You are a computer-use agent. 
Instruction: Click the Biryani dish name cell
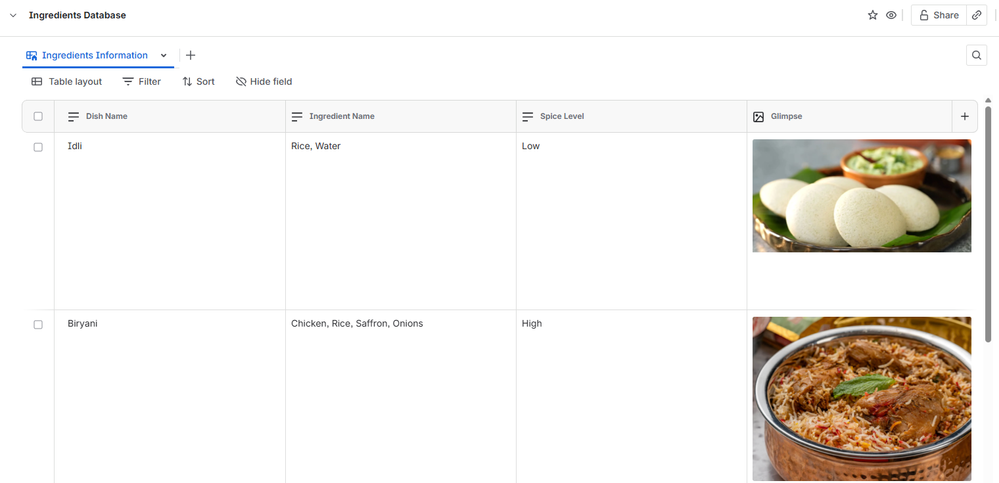pyautogui.click(x=169, y=396)
